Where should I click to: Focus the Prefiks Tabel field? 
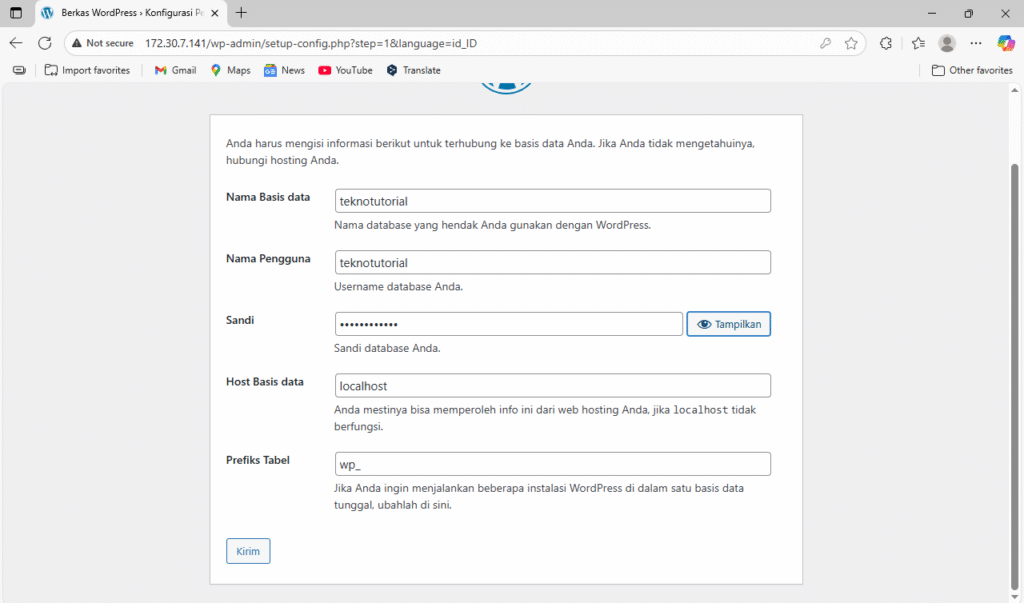[x=552, y=464]
